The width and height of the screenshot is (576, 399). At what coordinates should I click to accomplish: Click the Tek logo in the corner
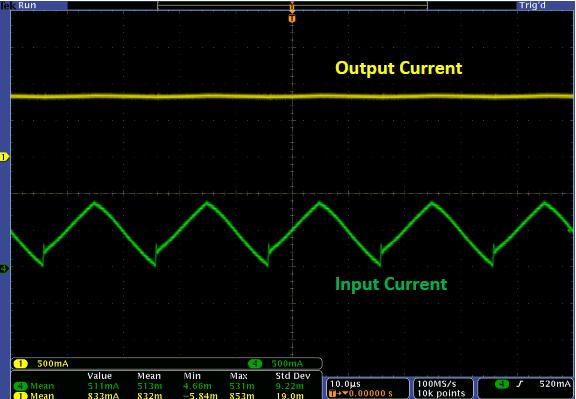coord(7,5)
